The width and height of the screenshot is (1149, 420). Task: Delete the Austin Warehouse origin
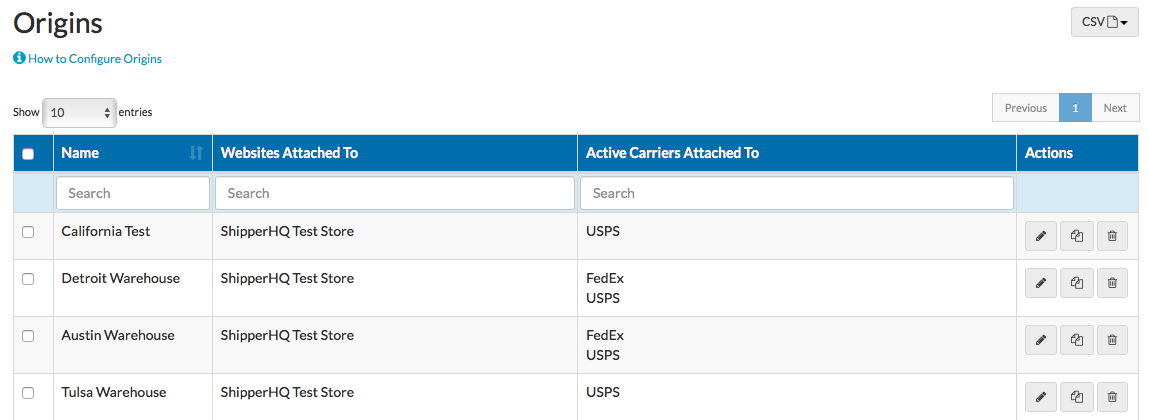point(1112,340)
